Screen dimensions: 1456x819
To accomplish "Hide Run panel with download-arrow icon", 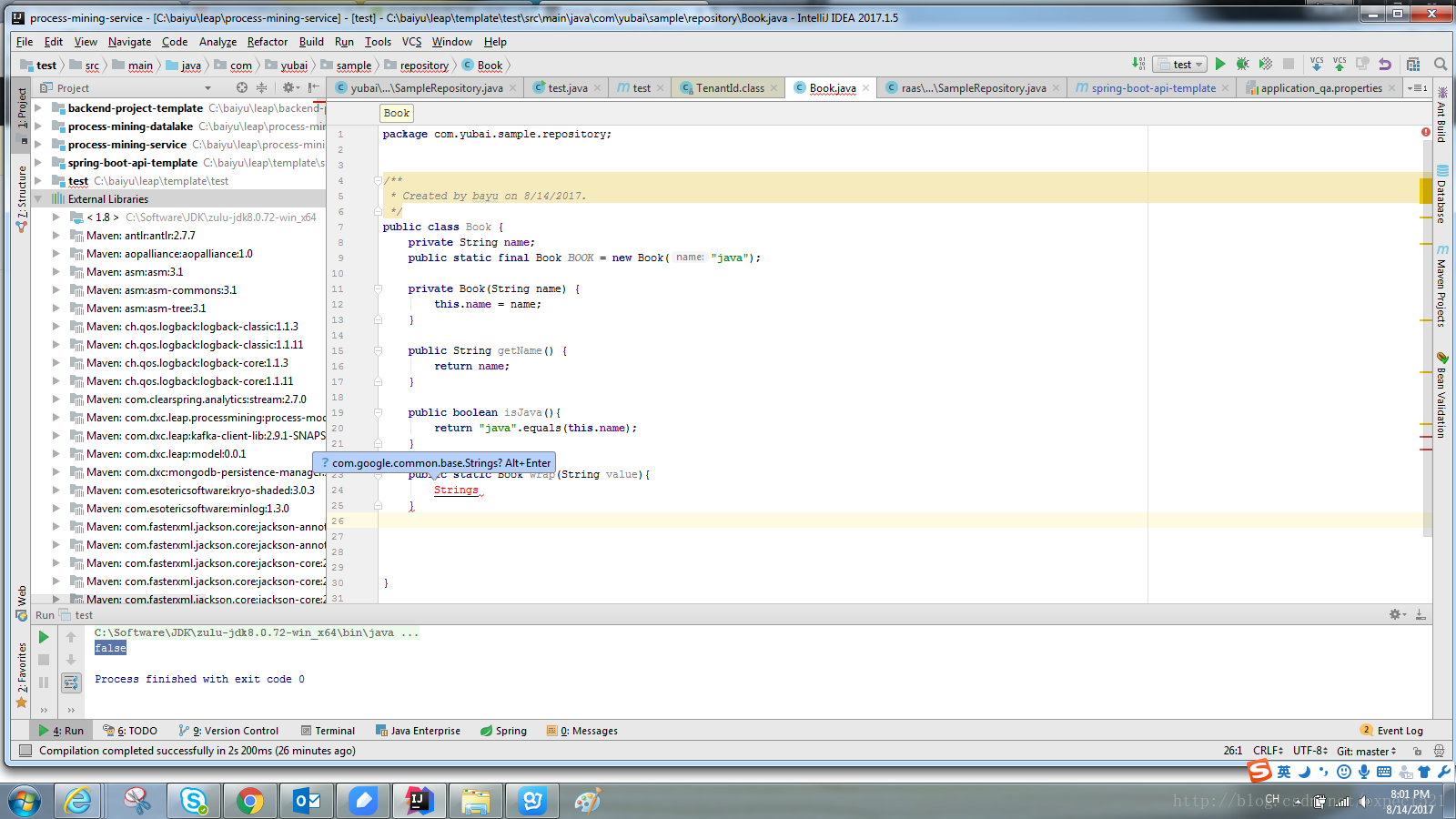I will 1421,615.
